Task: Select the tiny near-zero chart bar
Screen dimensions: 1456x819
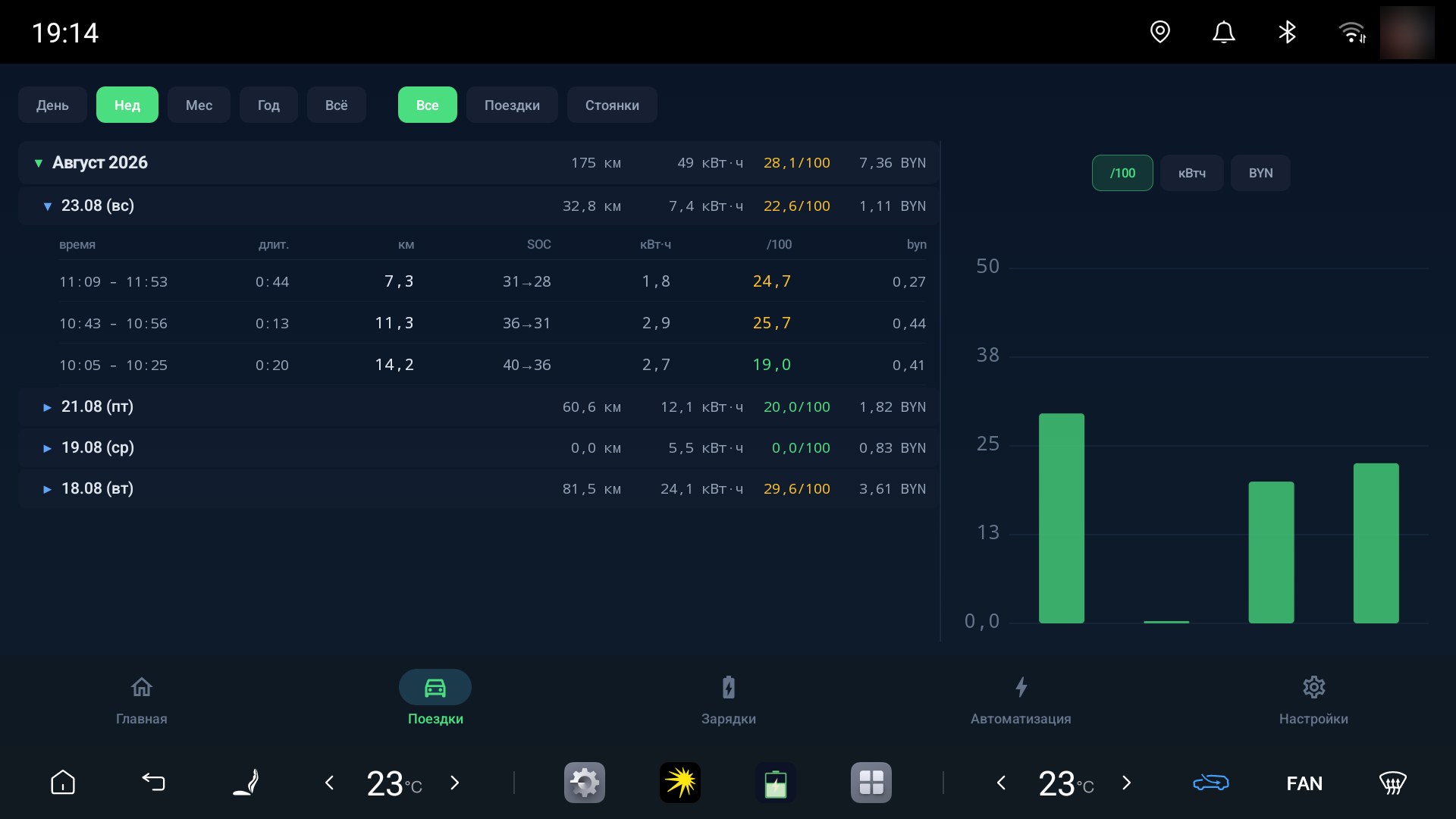Action: coord(1166,622)
